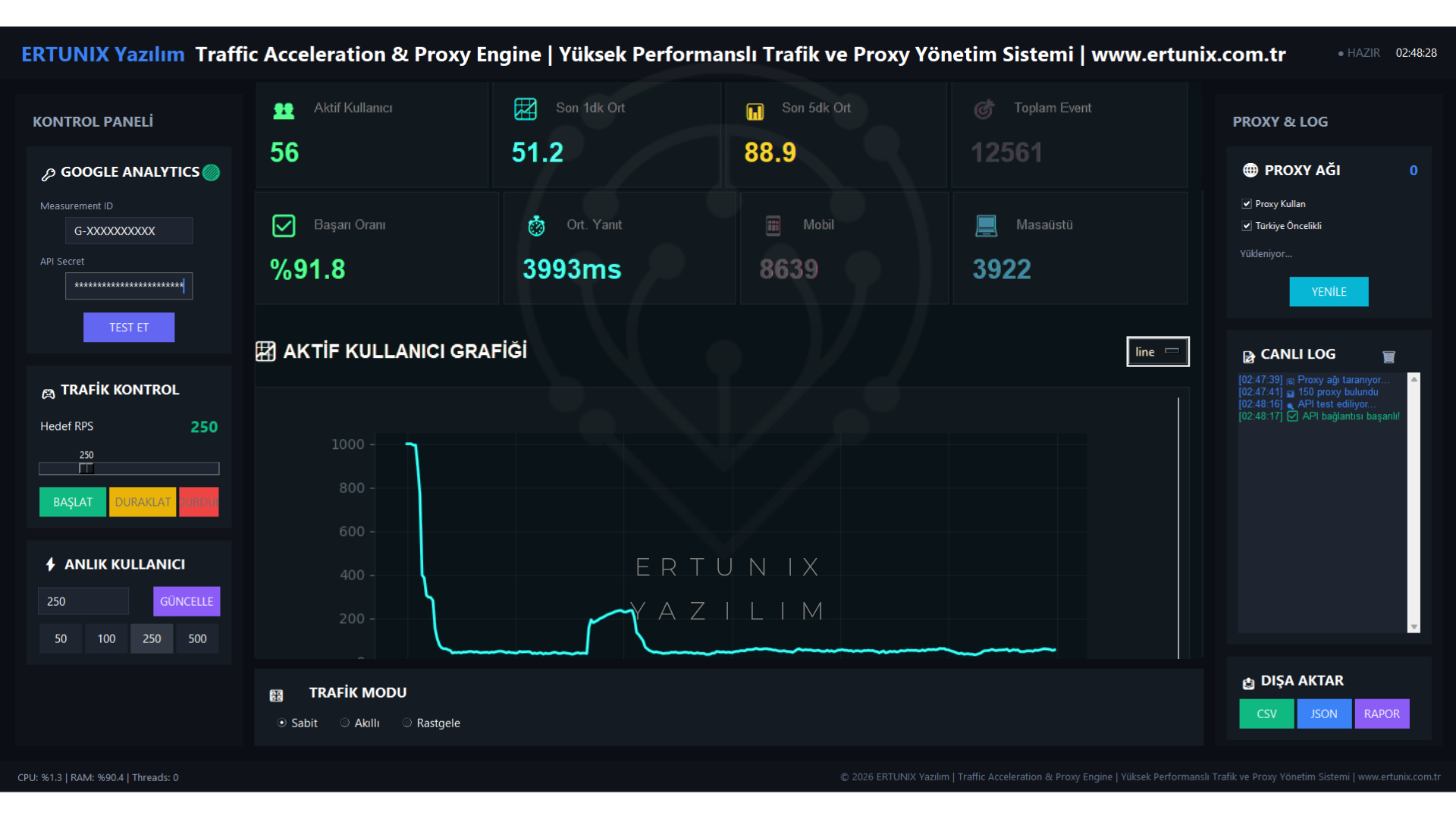Toggle the Proxy Kullan checkbox
The image size is (1456, 819).
[1247, 204]
